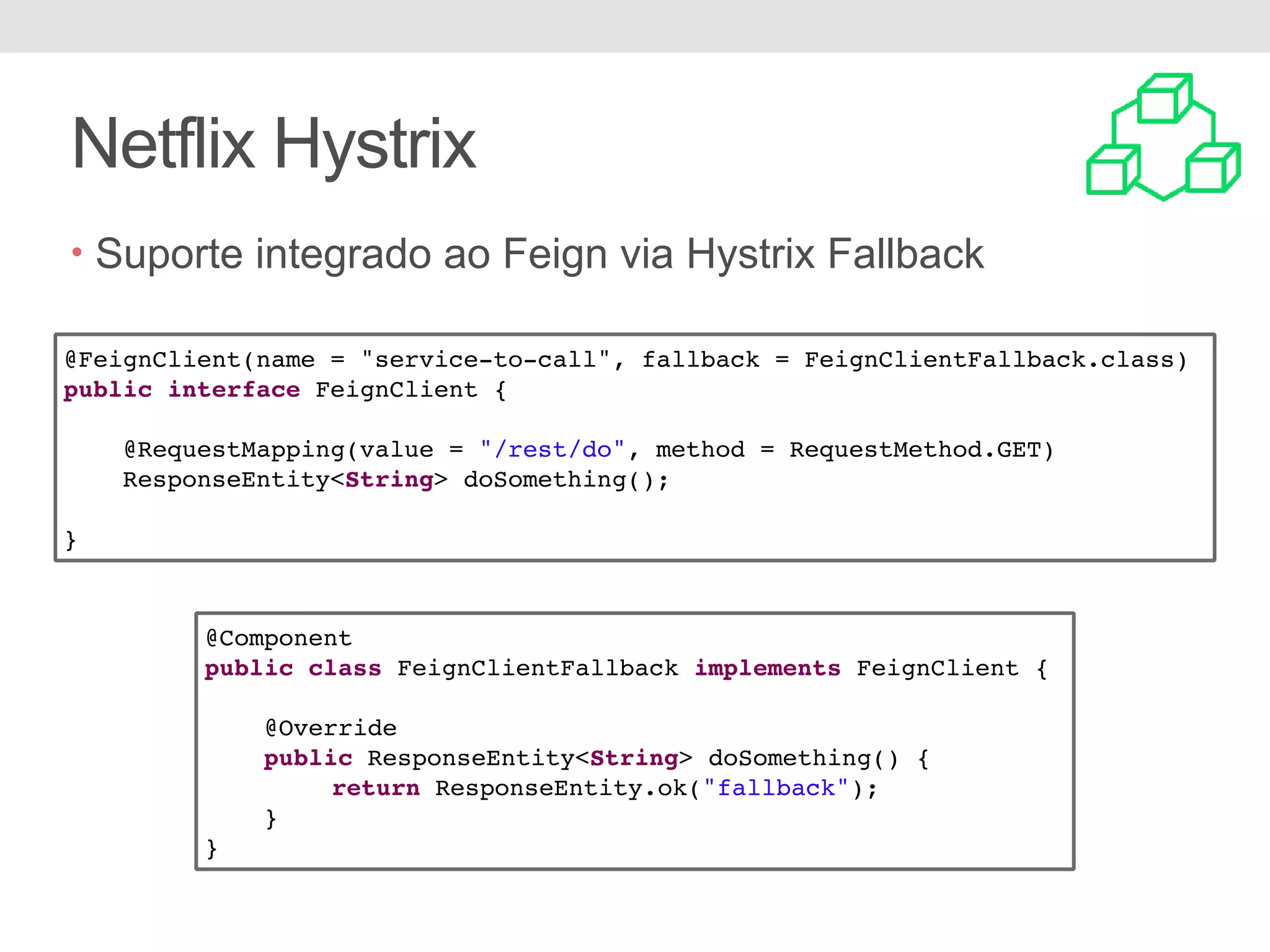Click the bullet "Suporte integrado ao Feign via Hystrix Fallback"
This screenshot has height=952, width=1270.
(x=540, y=254)
